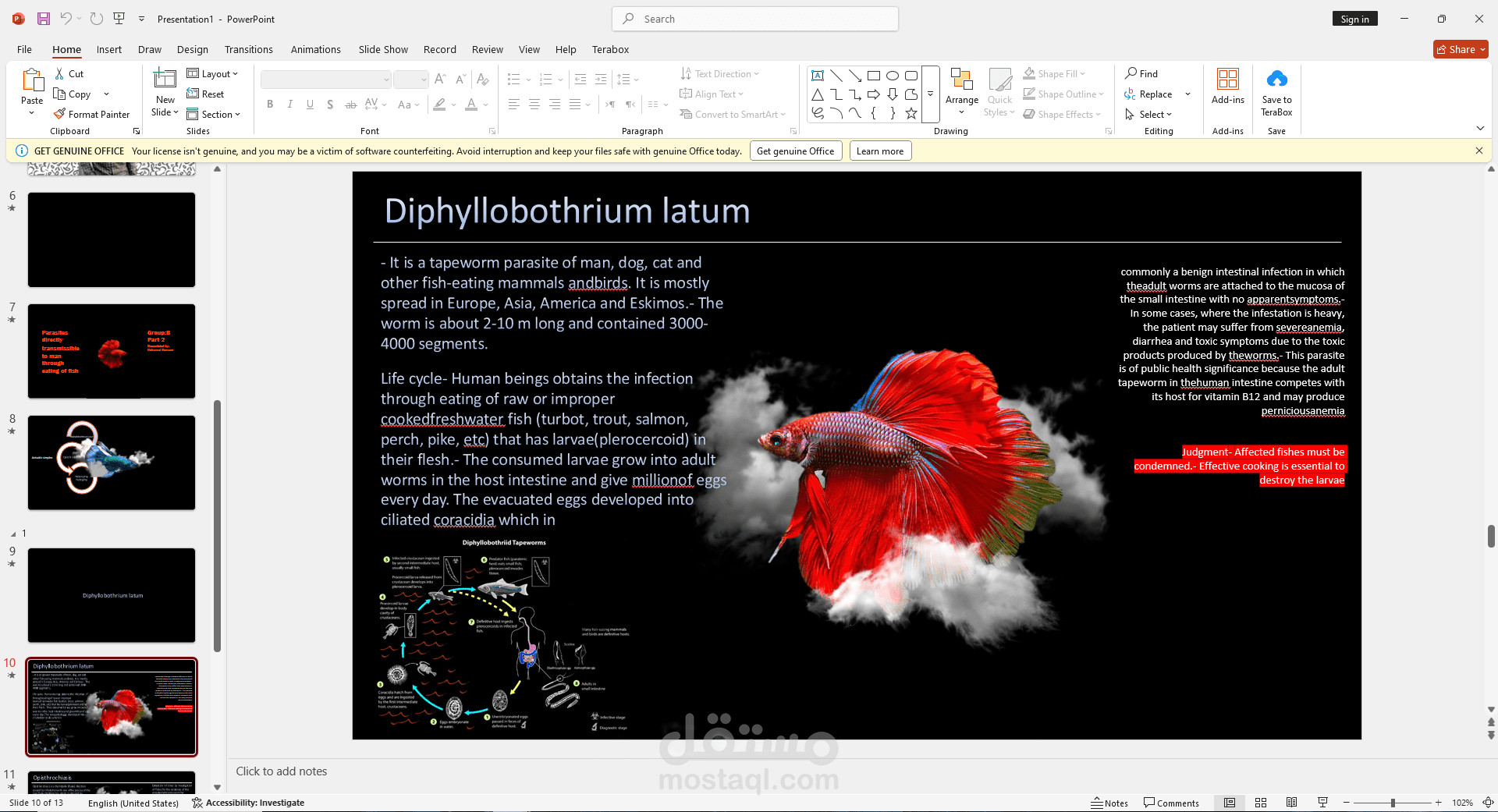Click the Get genuine Office button
Screen dimensions: 1498x812
[x=795, y=151]
